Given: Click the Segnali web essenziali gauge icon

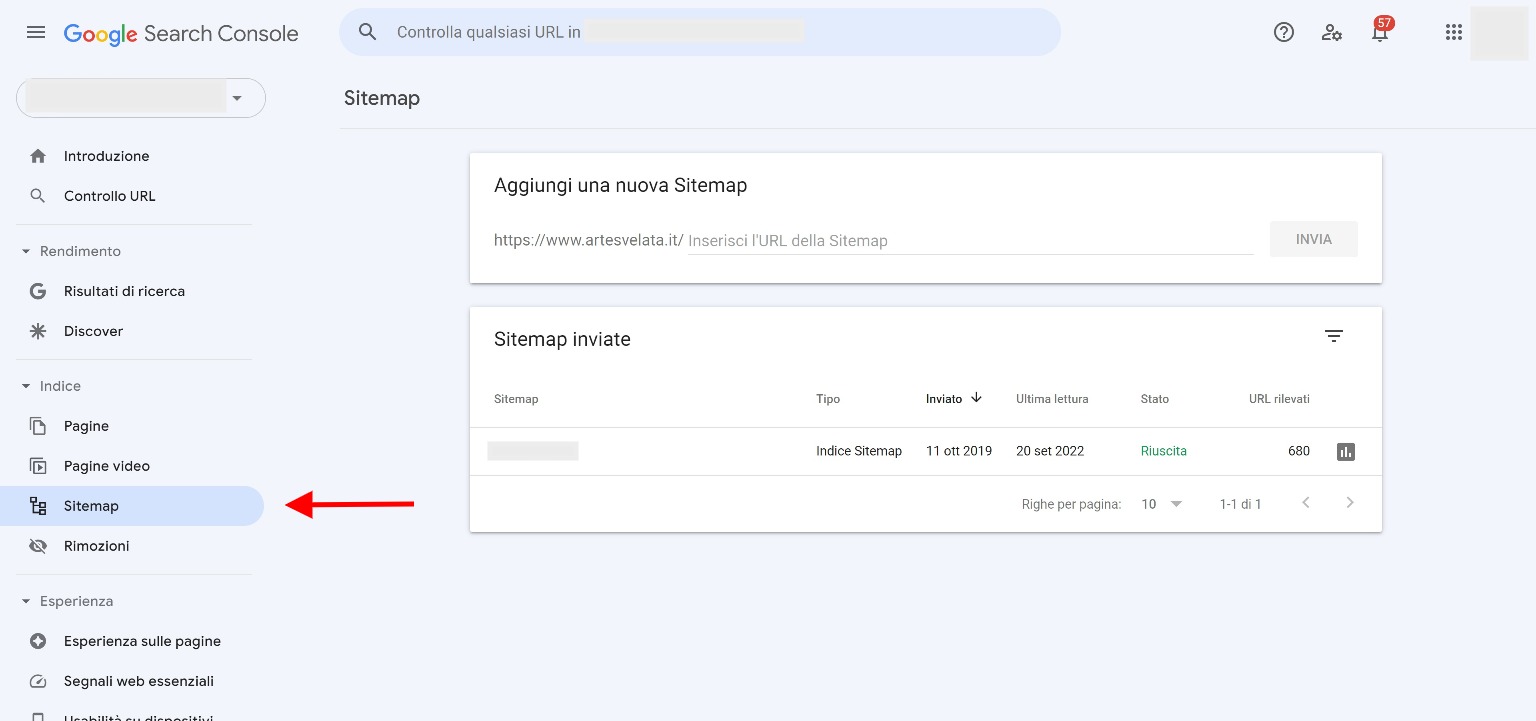Looking at the screenshot, I should click(x=38, y=681).
